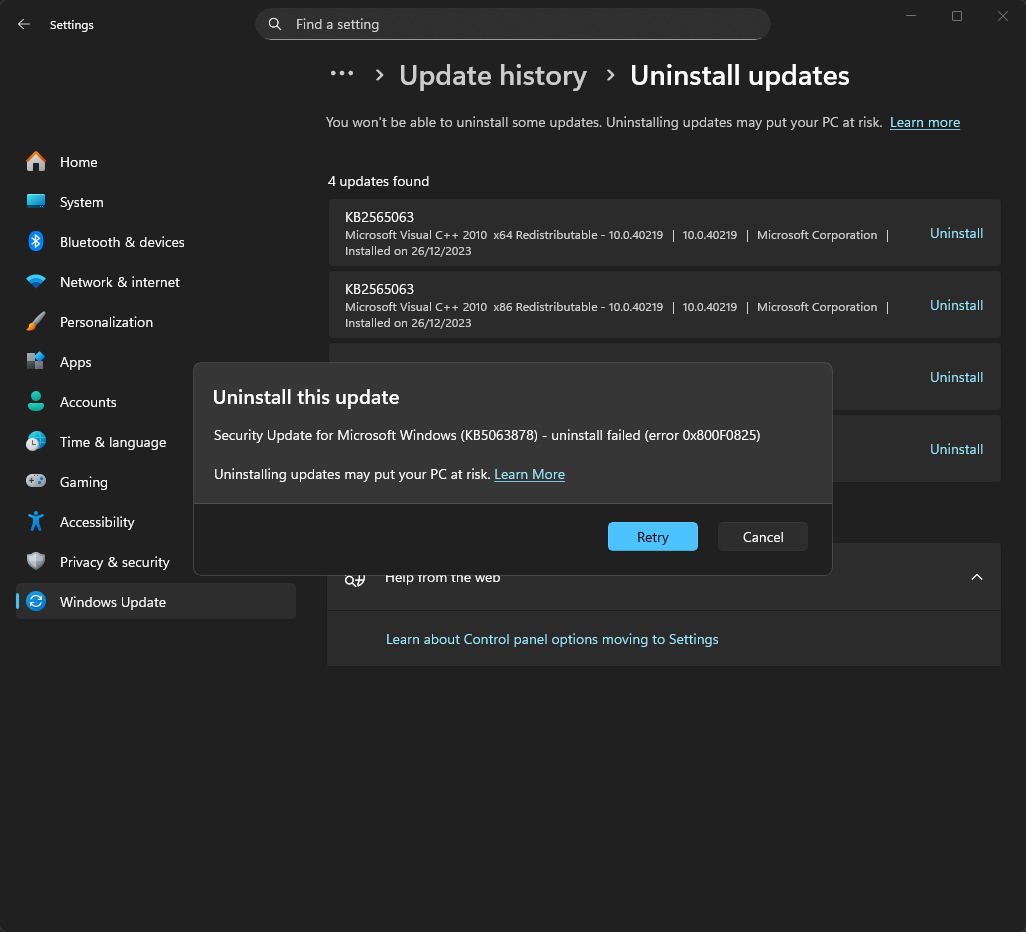Click the chevron before Uninstall updates heading
1026x932 pixels.
tap(610, 75)
